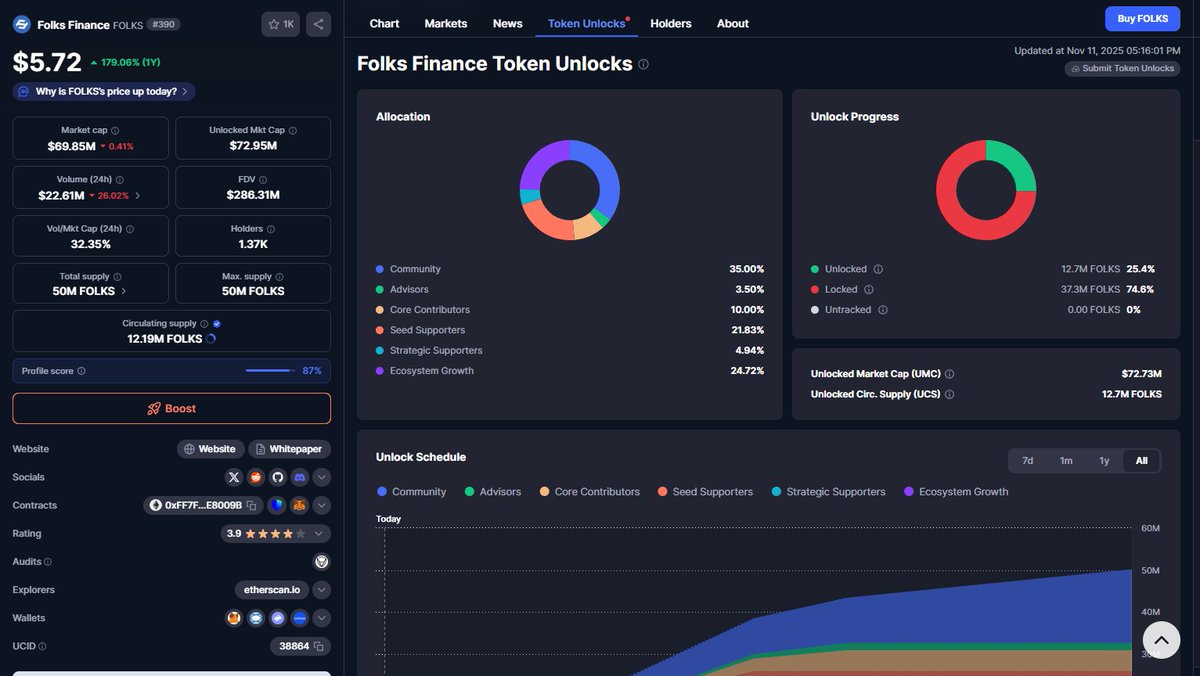The height and width of the screenshot is (676, 1200).
Task: Click Submit Token Unlocks
Action: 1122,69
